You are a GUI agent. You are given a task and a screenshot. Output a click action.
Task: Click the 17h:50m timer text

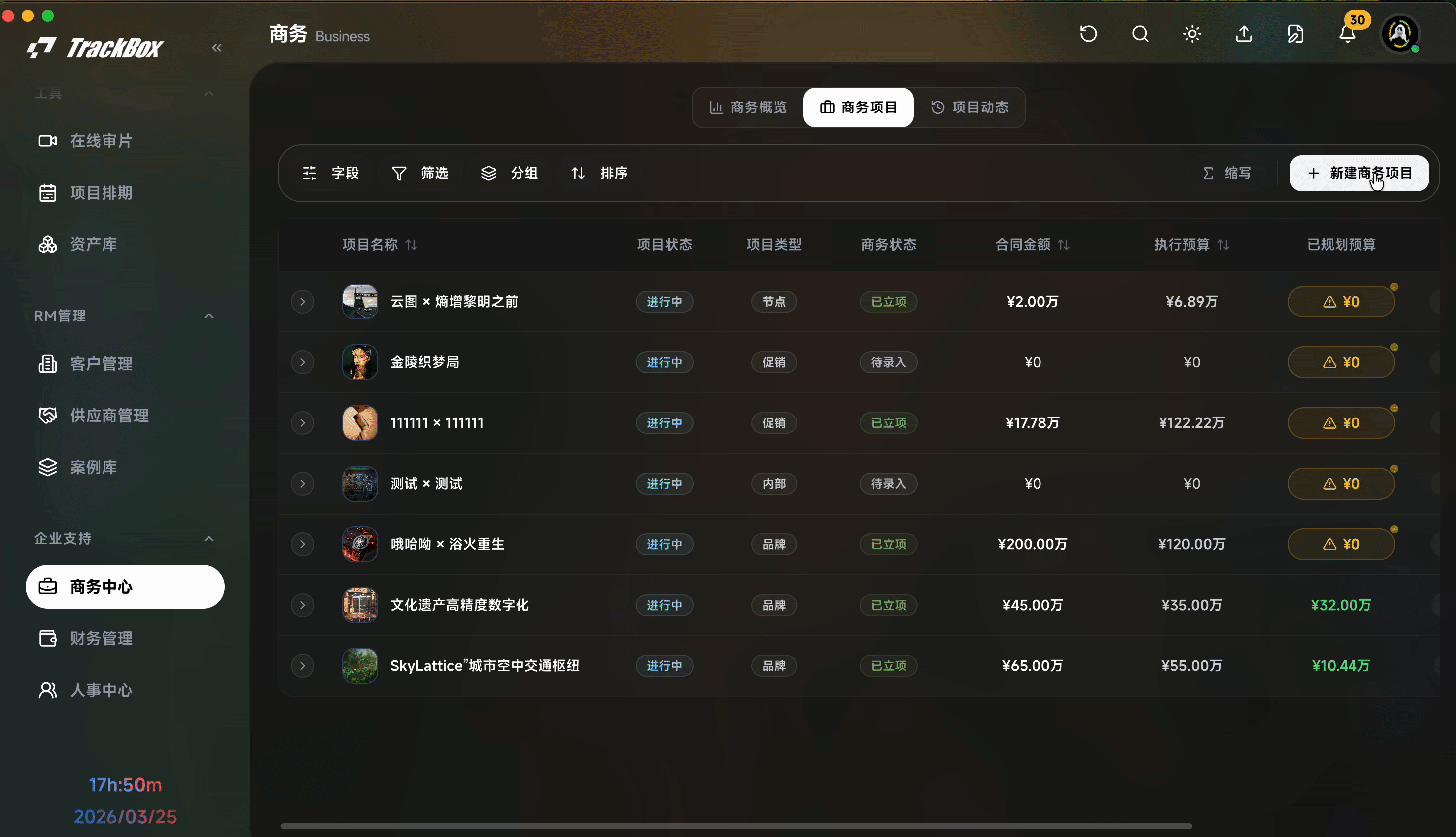coord(125,785)
